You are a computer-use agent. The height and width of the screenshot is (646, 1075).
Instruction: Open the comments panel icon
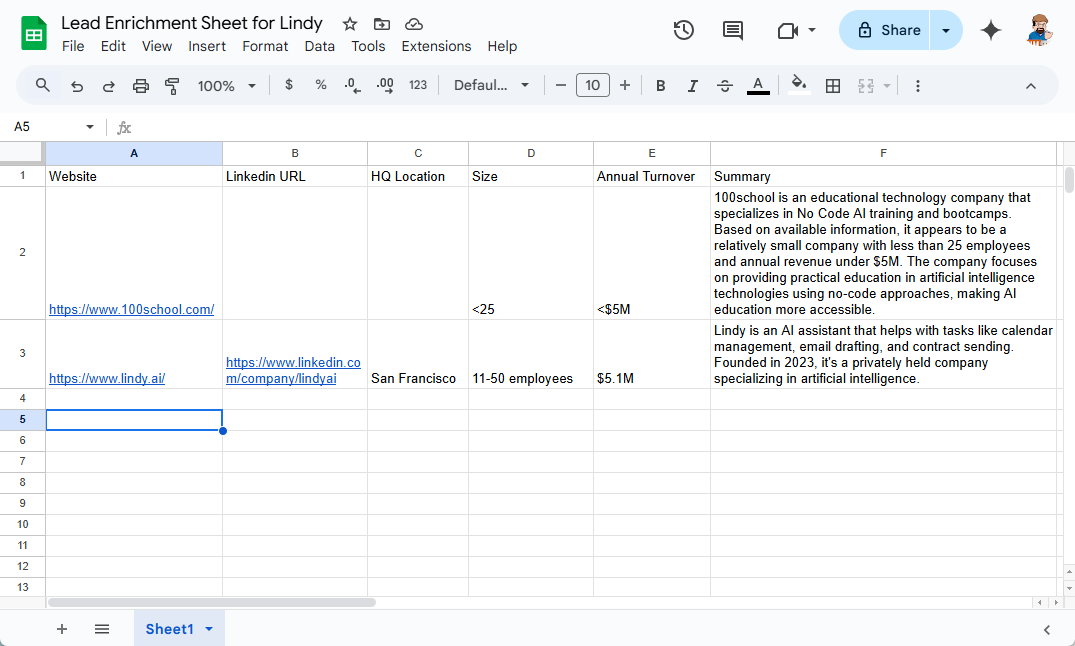pos(732,30)
